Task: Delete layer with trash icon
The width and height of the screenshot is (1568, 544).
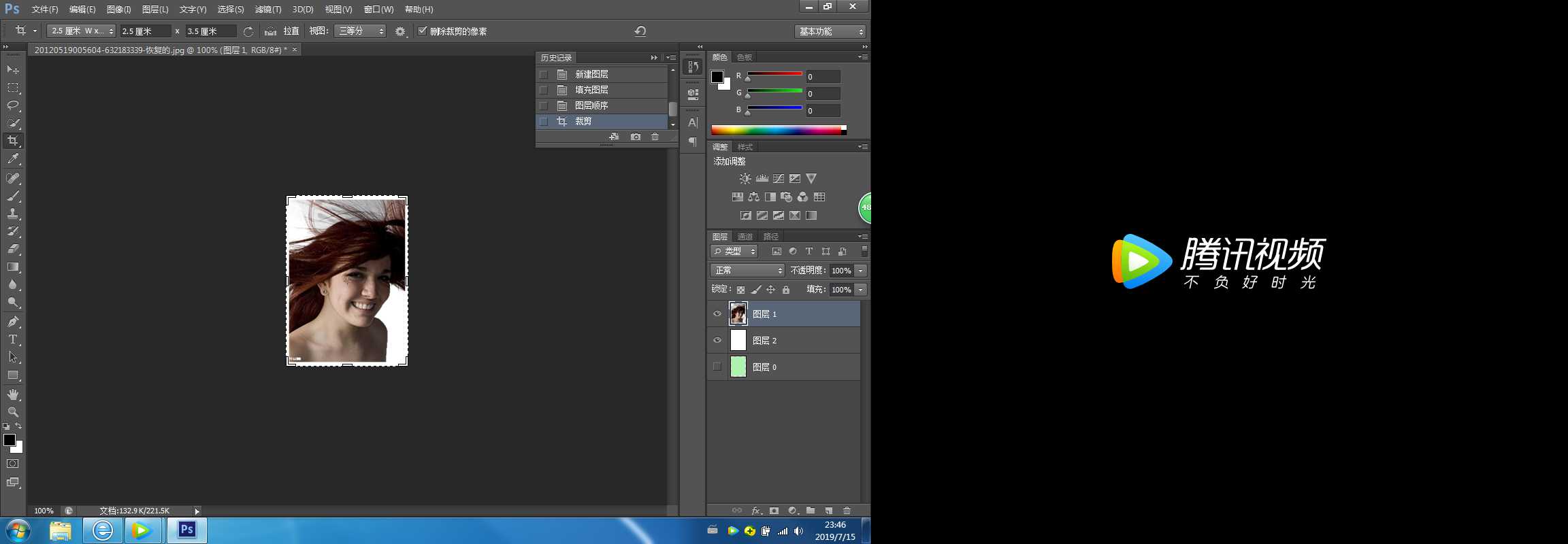Action: tap(847, 511)
